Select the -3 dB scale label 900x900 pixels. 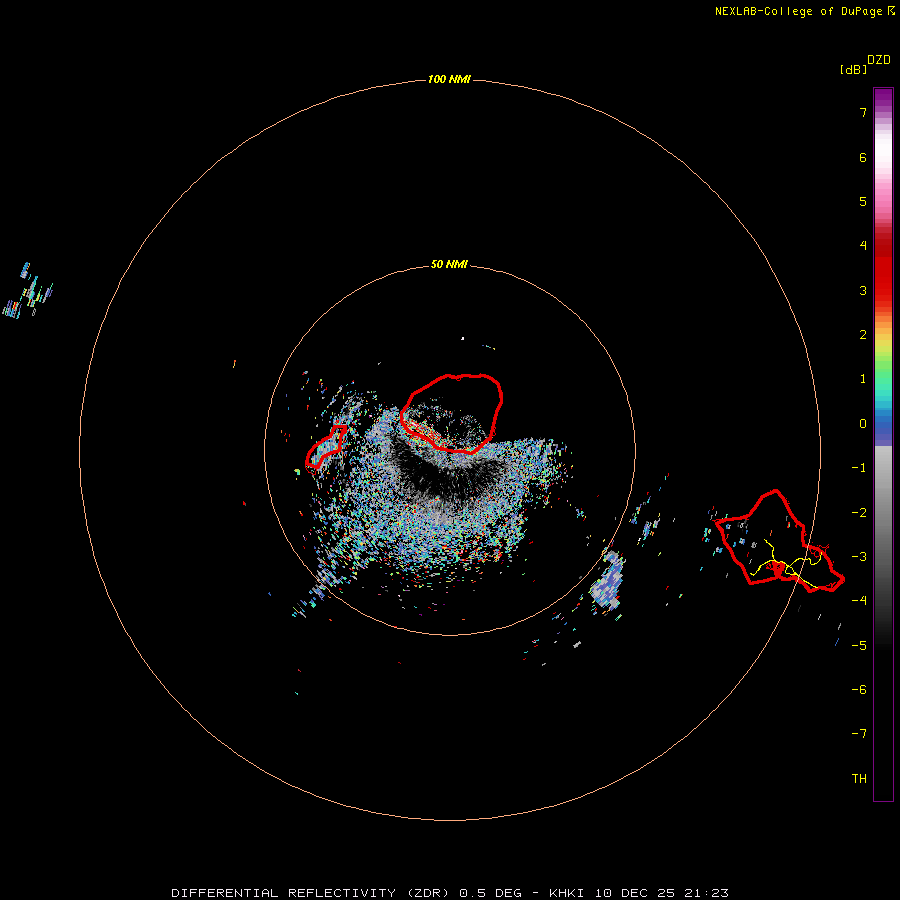[859, 557]
